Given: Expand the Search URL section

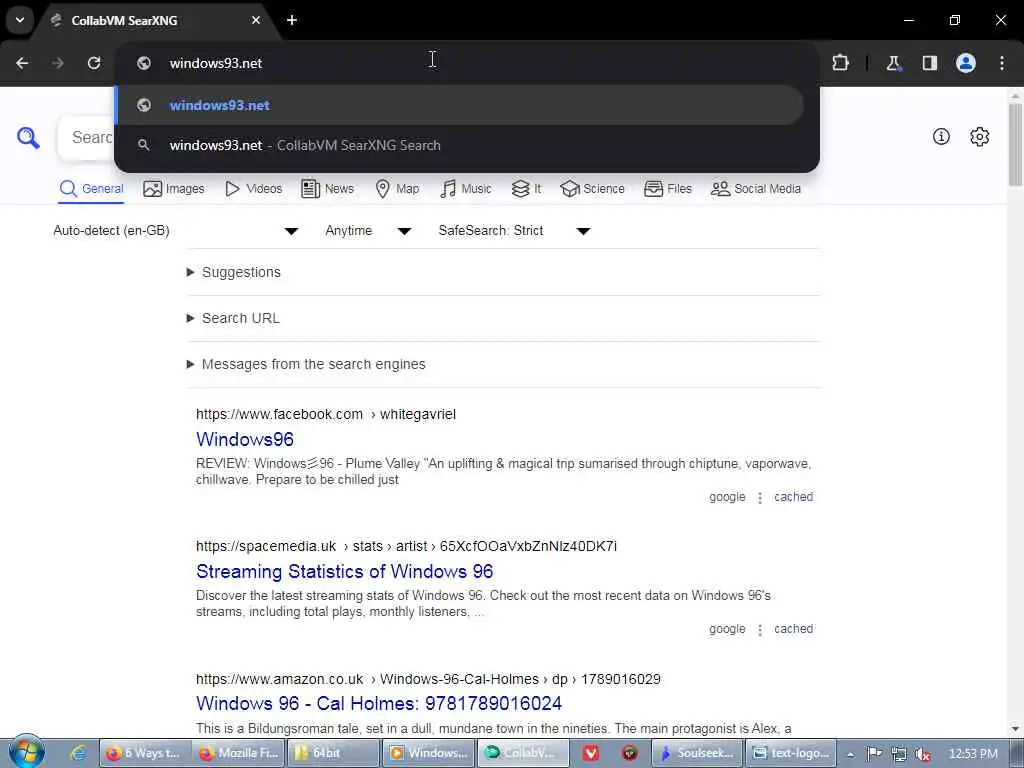Looking at the screenshot, I should pos(233,318).
